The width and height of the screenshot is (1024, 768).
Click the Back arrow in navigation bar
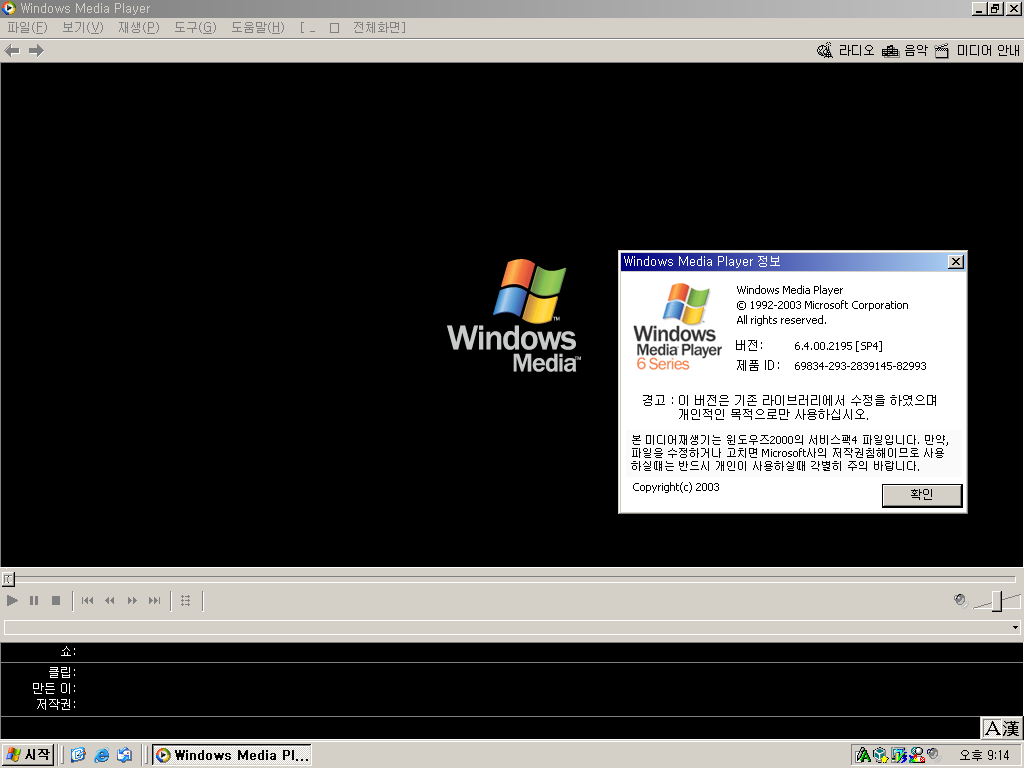coord(12,50)
